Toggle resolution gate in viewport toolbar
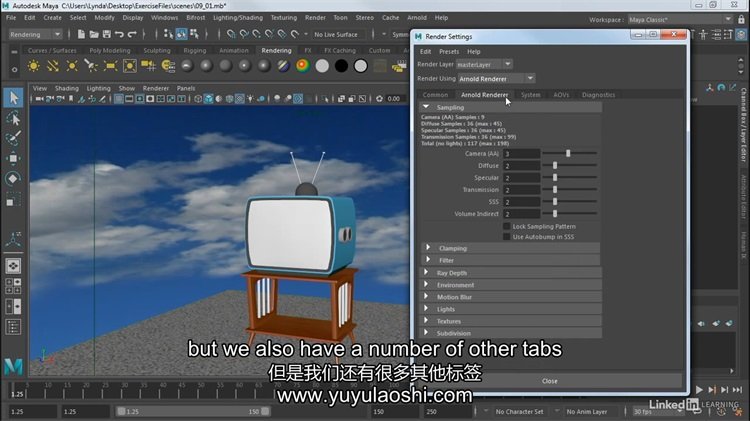 (x=140, y=99)
